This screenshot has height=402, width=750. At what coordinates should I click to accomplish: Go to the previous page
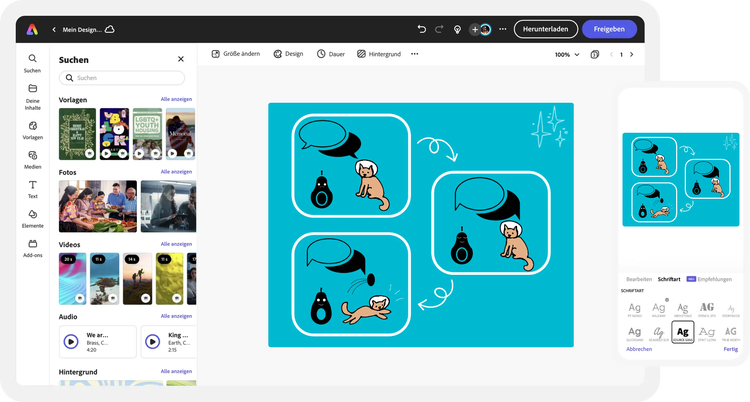(611, 55)
